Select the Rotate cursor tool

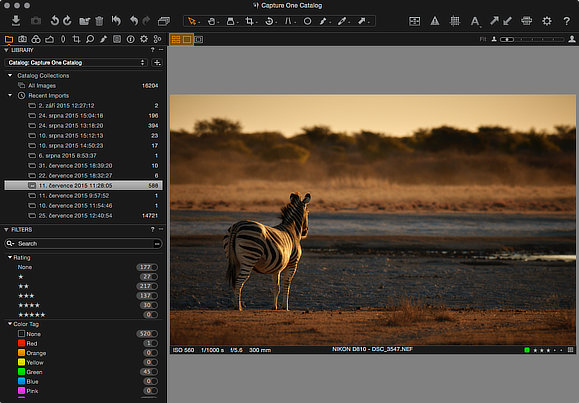tap(269, 21)
